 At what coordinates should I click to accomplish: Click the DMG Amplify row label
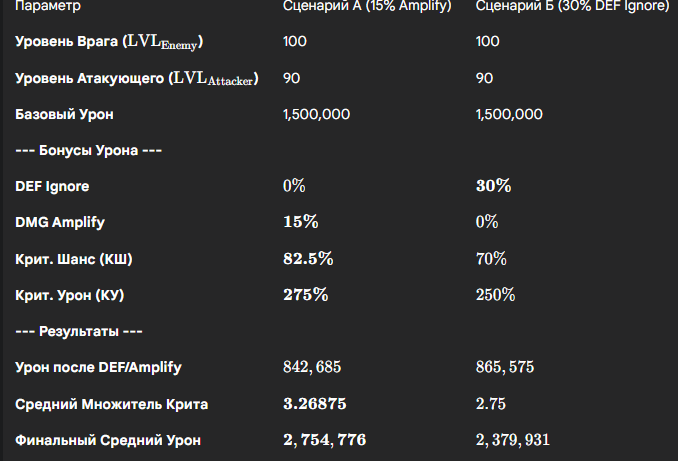(x=60, y=222)
